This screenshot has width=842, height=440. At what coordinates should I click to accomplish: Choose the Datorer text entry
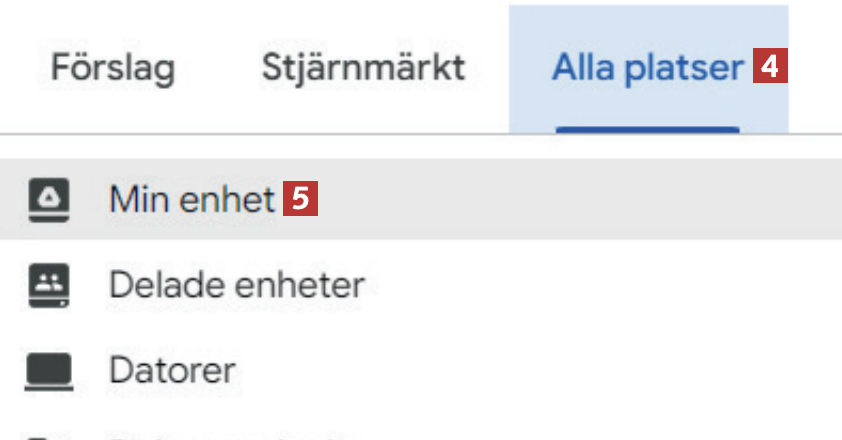click(x=172, y=372)
